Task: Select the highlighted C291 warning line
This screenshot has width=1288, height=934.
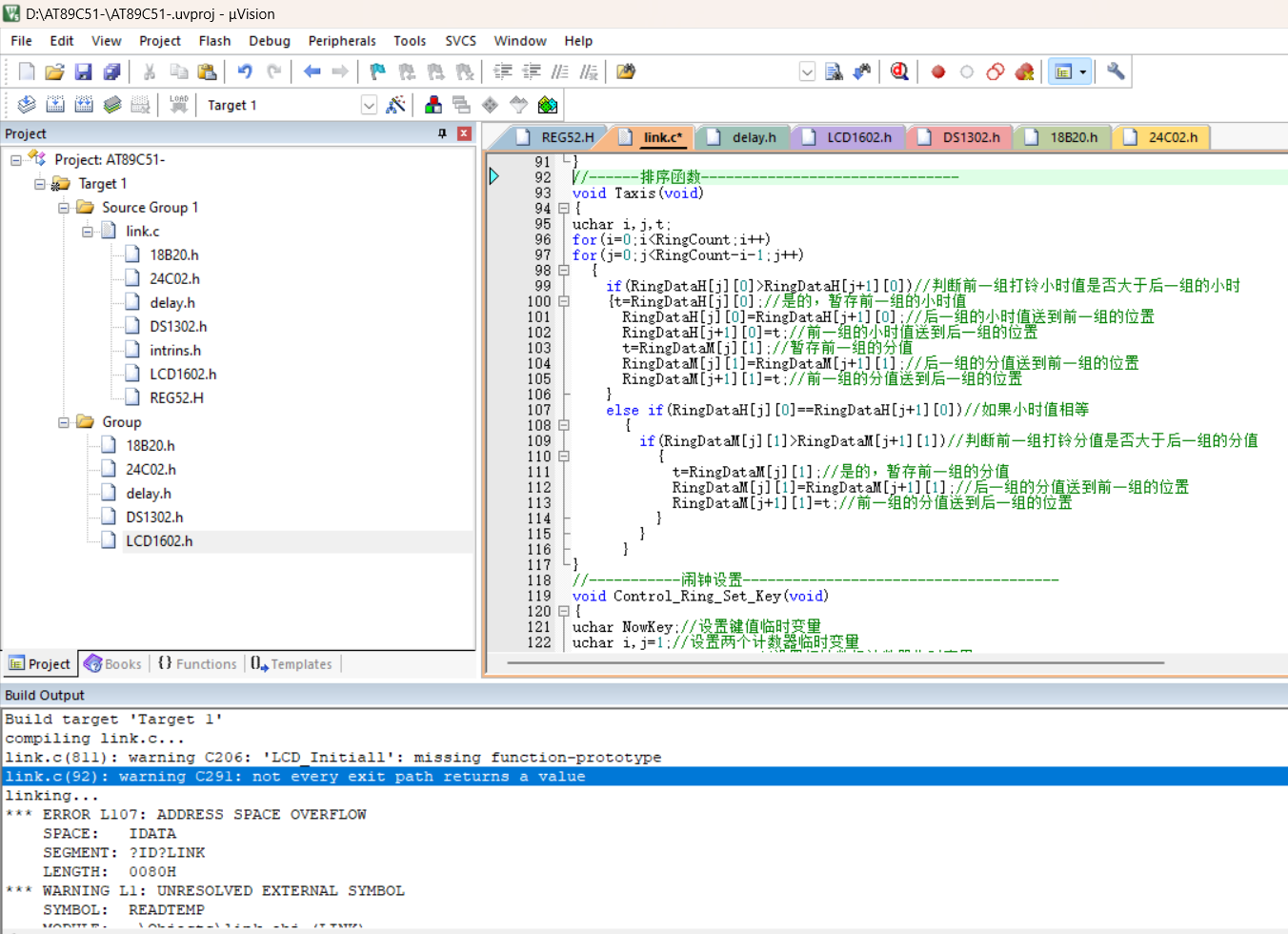Action: pos(644,777)
